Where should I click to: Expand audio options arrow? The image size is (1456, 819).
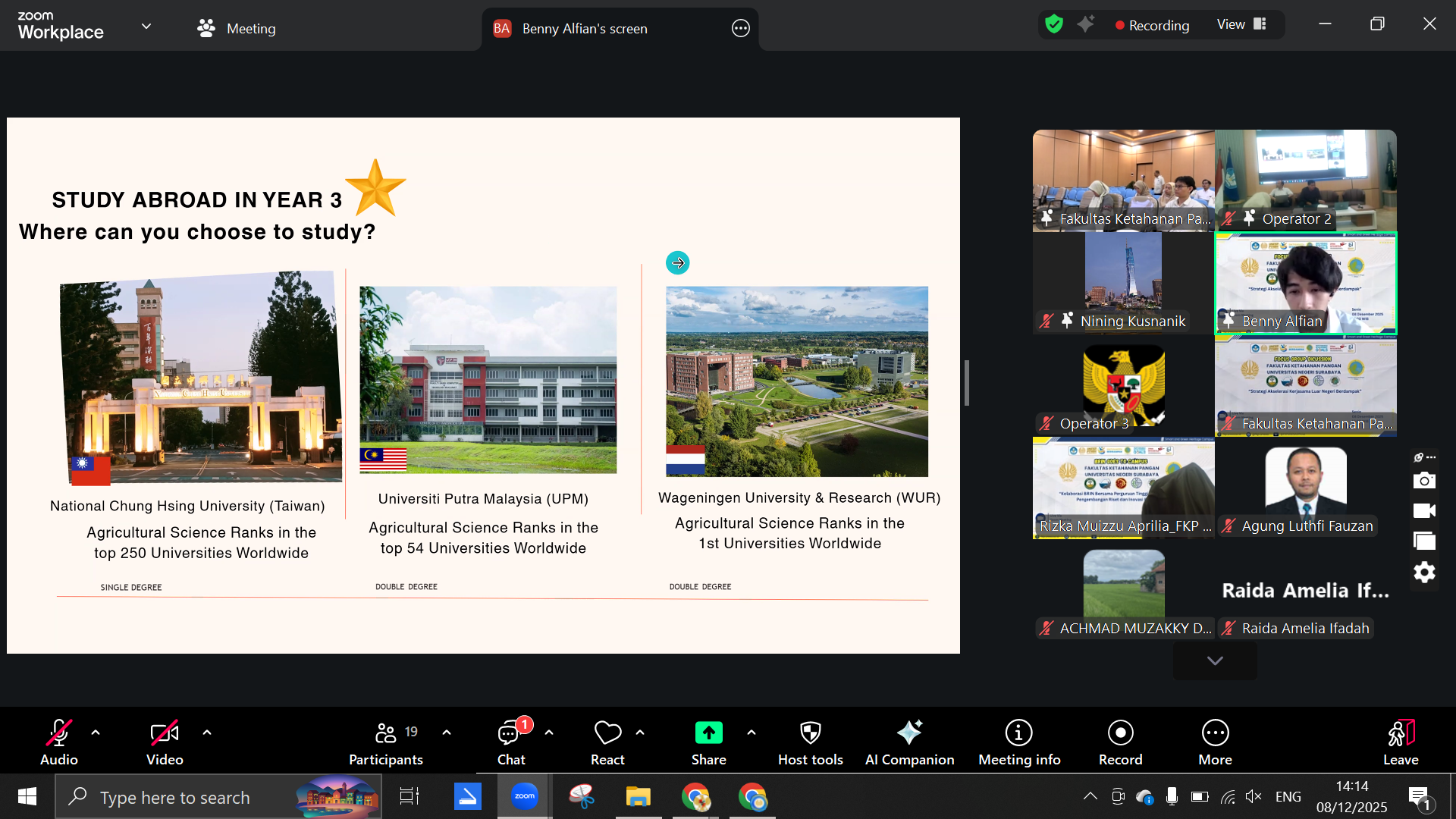(96, 733)
